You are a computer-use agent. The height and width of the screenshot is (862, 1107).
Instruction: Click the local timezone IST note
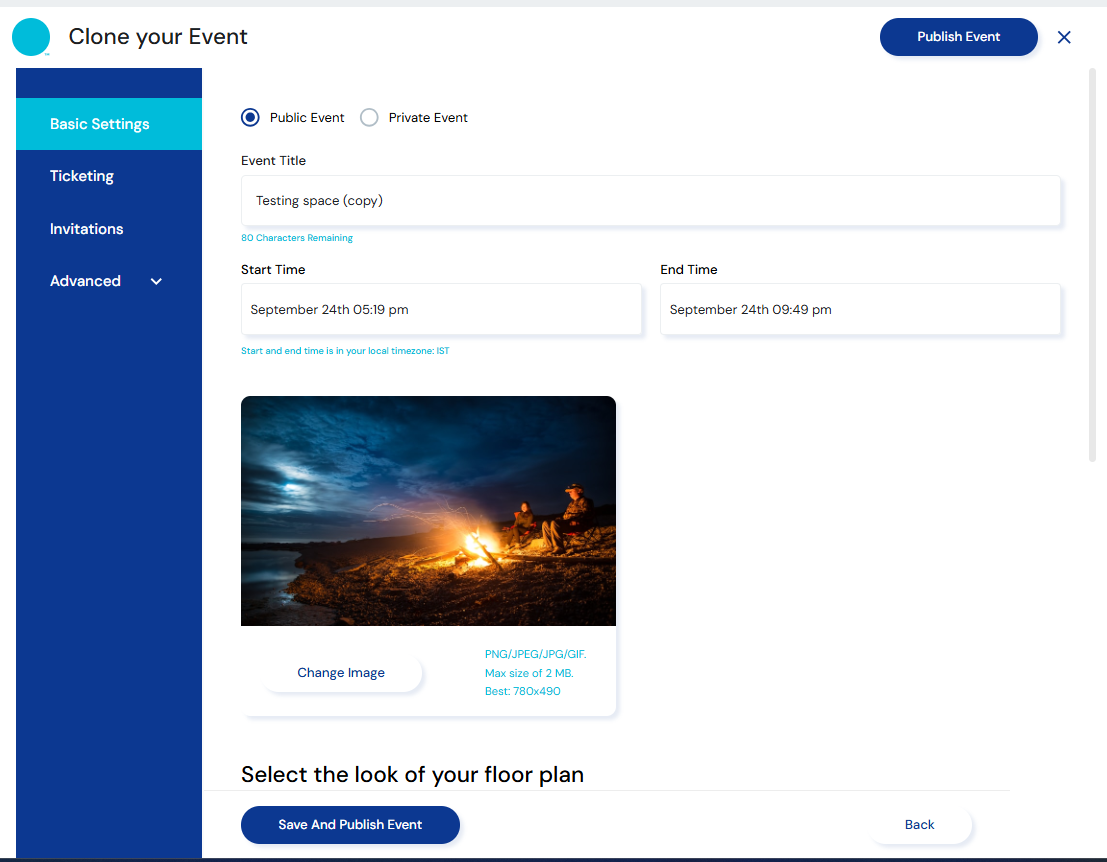click(345, 351)
